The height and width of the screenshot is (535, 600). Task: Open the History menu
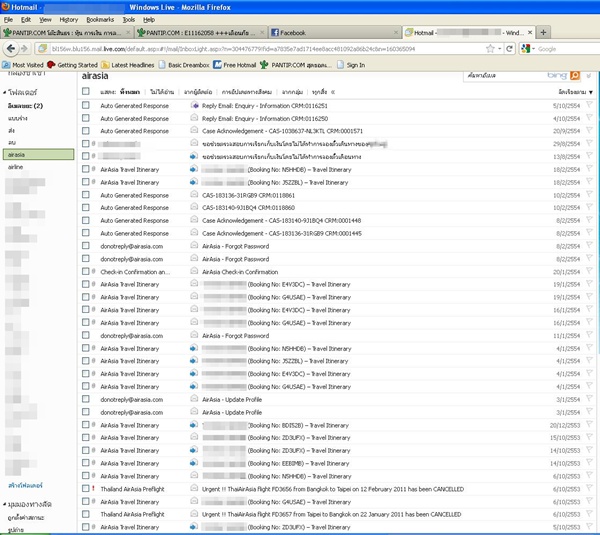(68, 20)
